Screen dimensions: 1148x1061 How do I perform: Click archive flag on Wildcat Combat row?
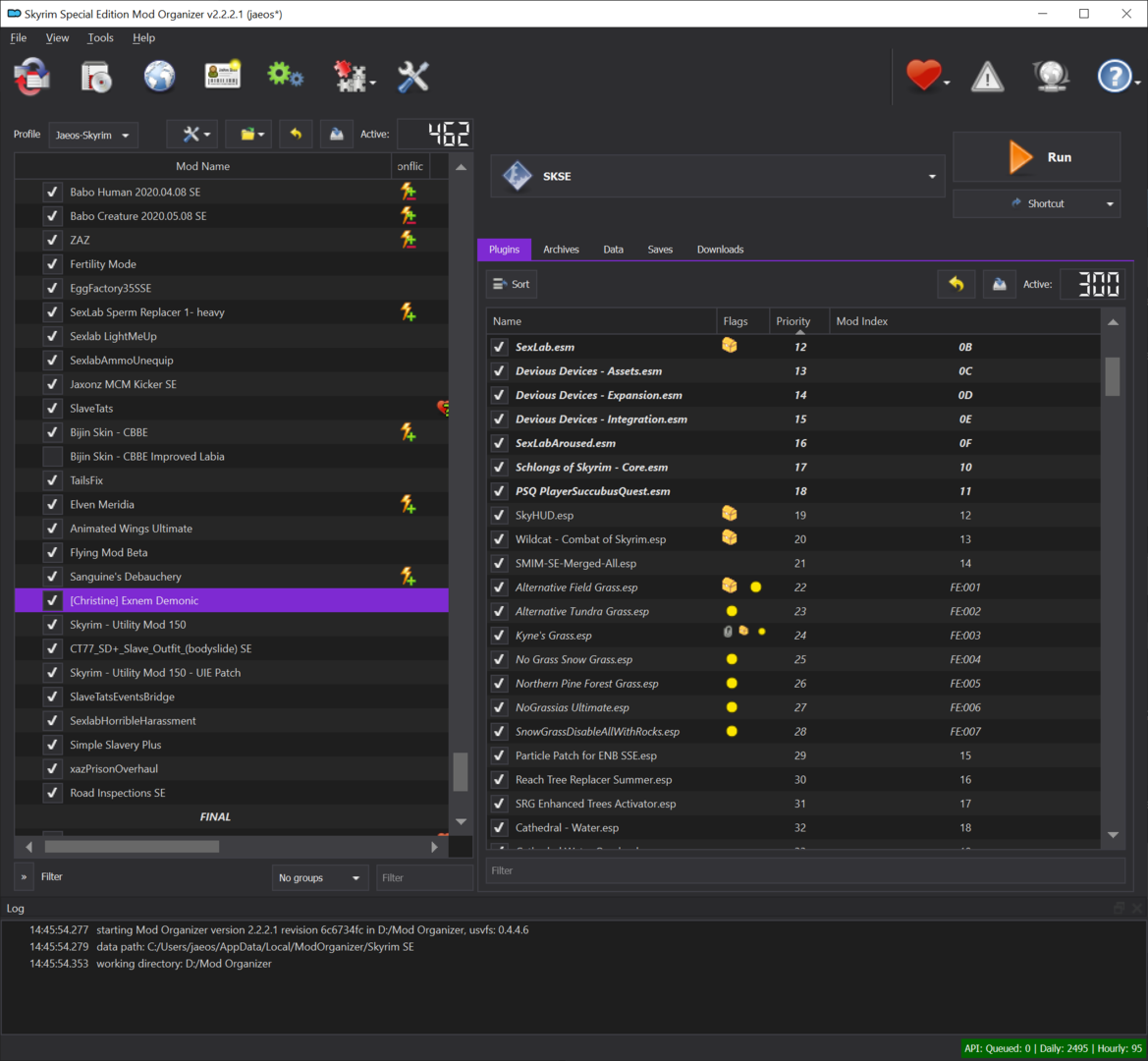coord(730,538)
